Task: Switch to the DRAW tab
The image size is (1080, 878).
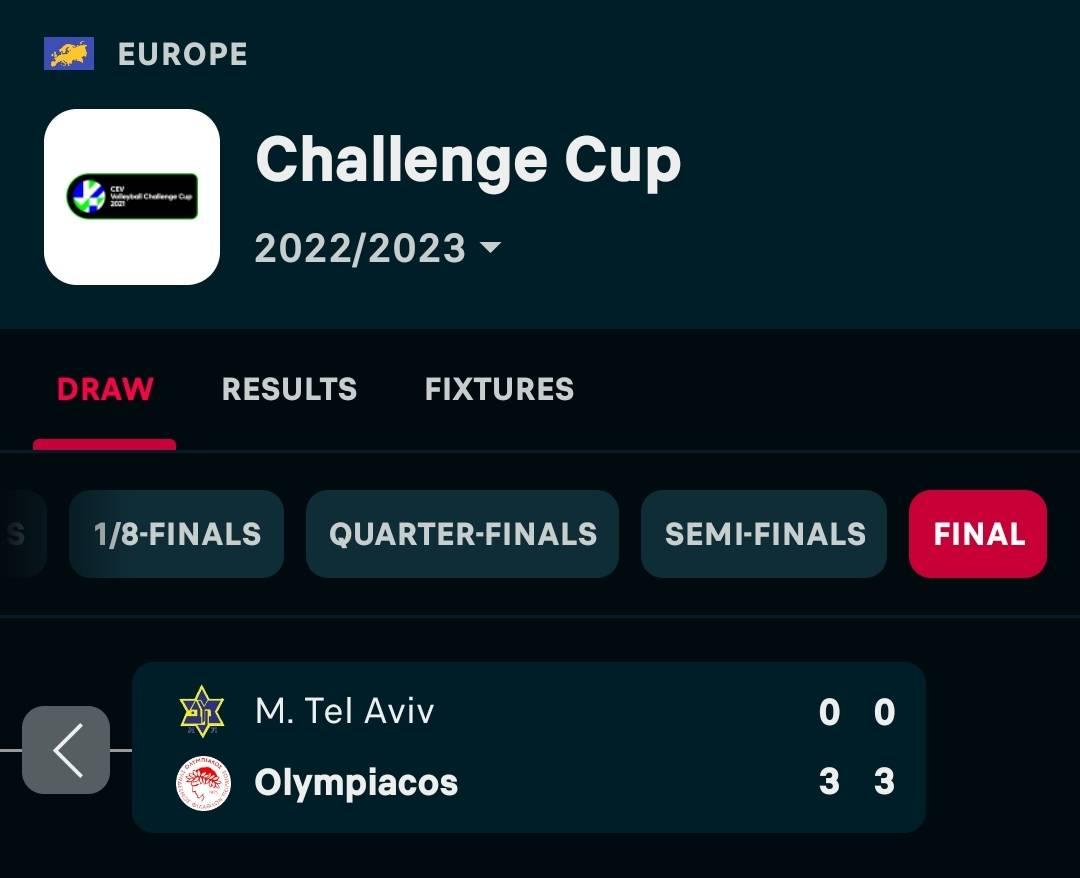Action: point(105,389)
